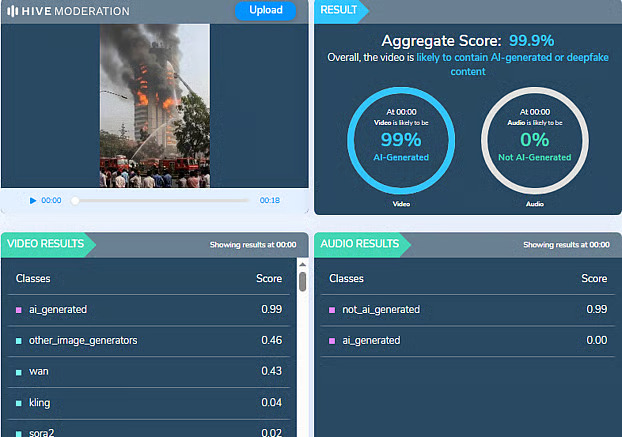Viewport: 622px width, 437px height.
Task: Click the burning building video preview
Action: click(154, 105)
